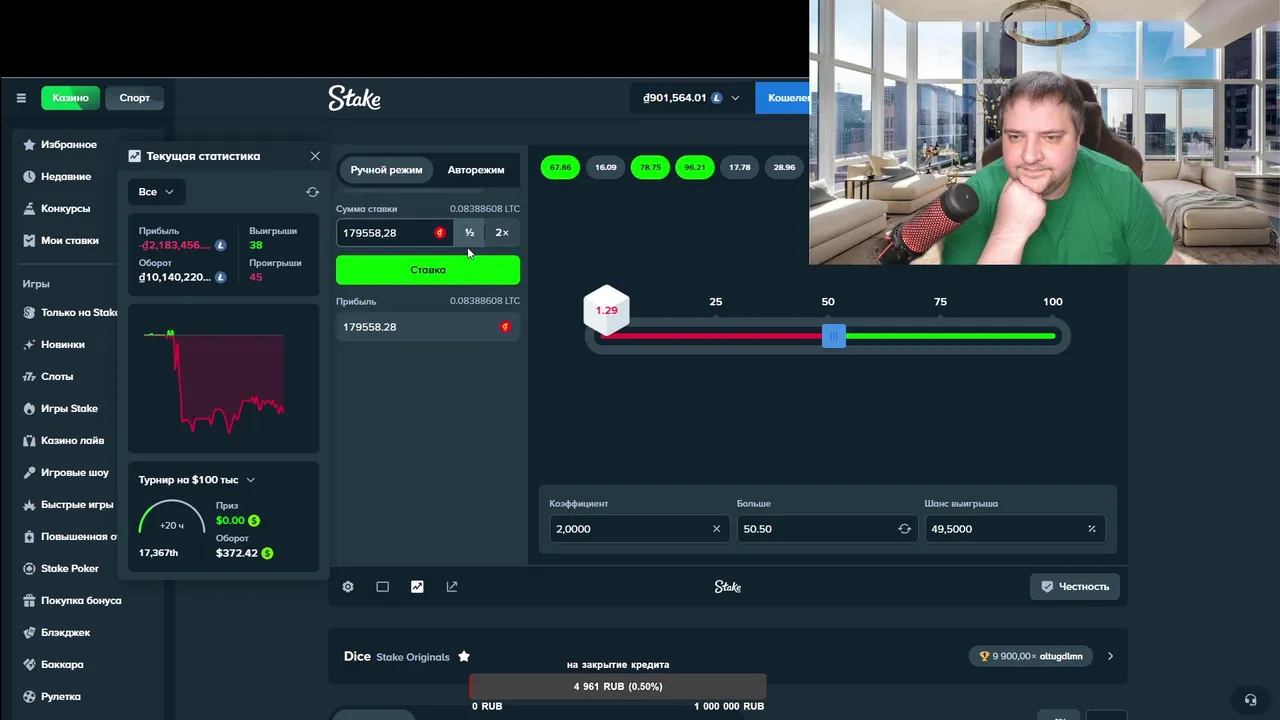This screenshot has width=1280, height=720.
Task: Click the red section of dice slider
Action: 710,336
